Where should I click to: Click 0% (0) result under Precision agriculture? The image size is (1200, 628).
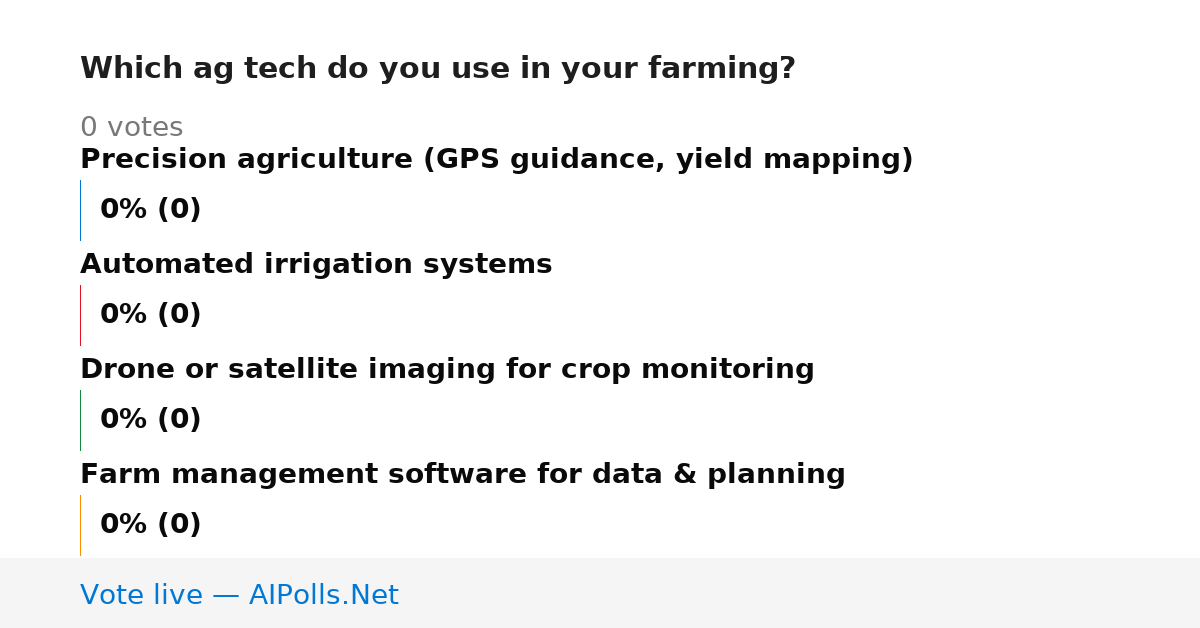(x=150, y=210)
